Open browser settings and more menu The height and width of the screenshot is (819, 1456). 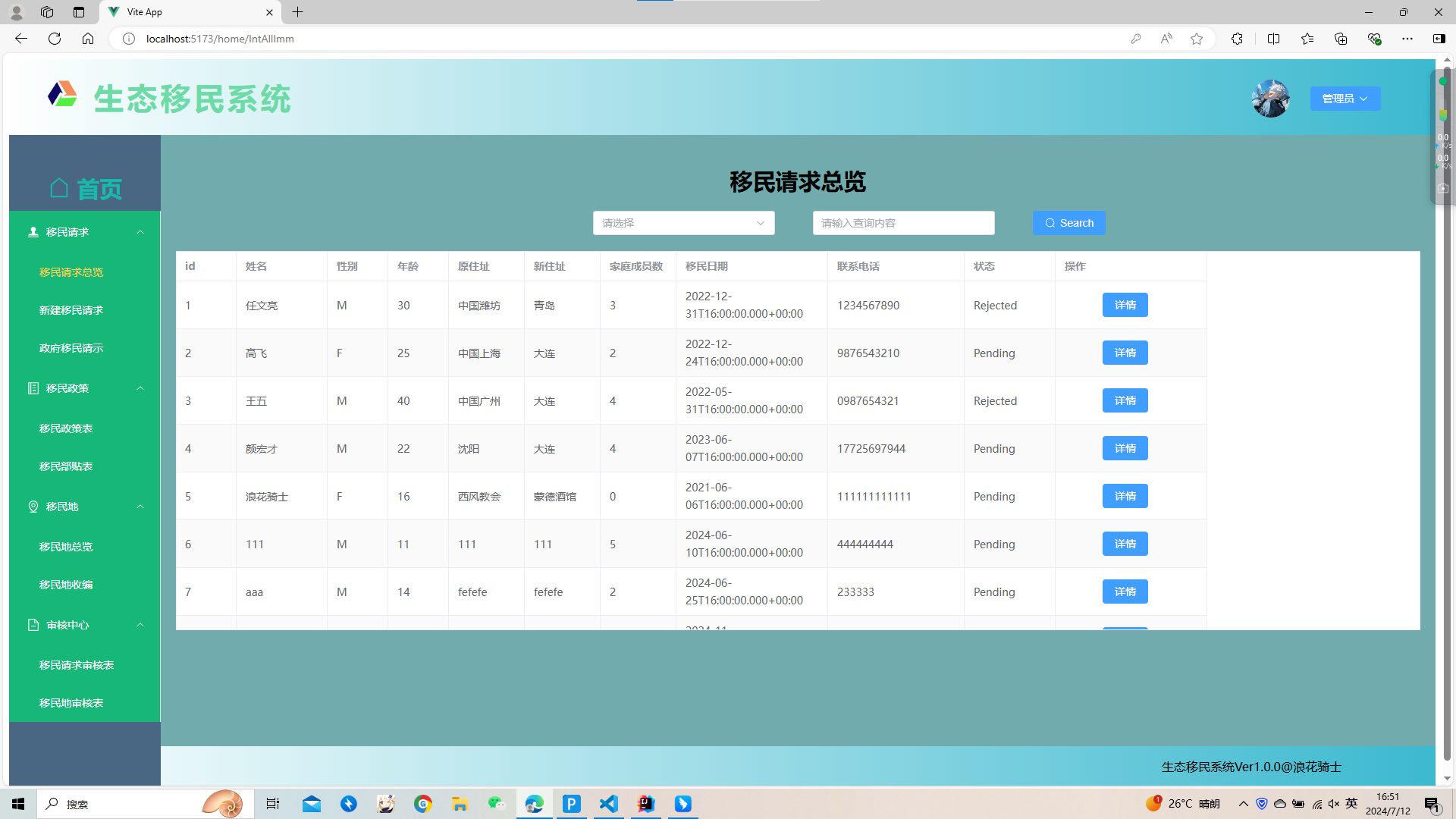coord(1407,39)
